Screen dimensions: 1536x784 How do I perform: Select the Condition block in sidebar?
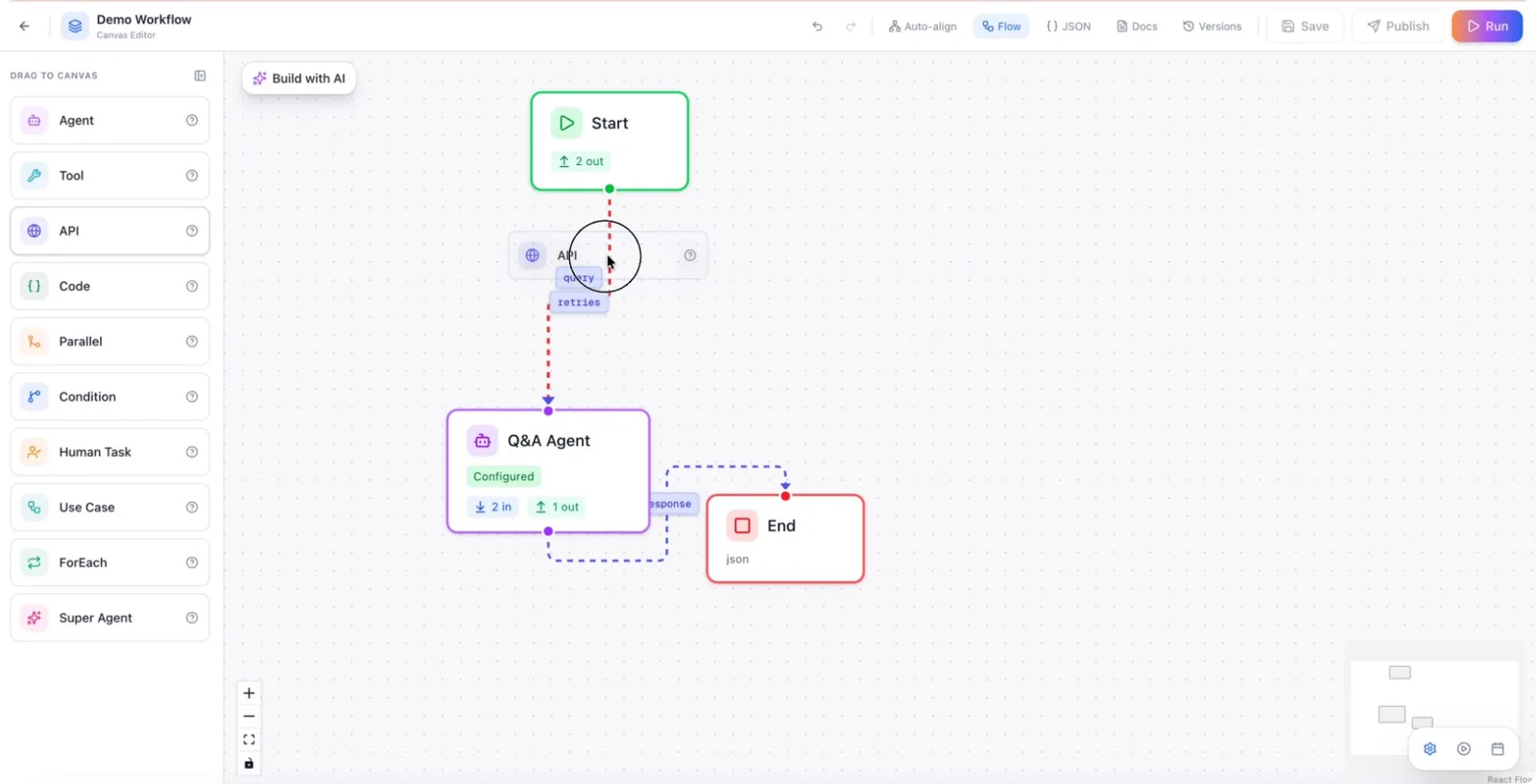tap(109, 397)
